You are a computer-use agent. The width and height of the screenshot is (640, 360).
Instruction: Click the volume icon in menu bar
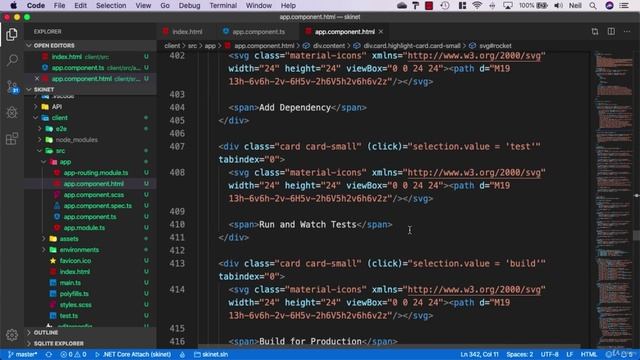click(558, 5)
